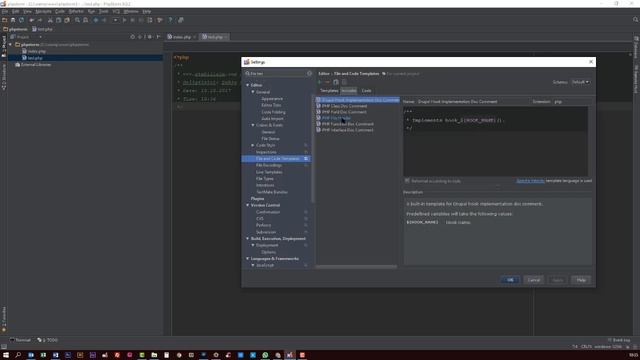The image size is (640, 360).
Task: Click the Windows Start button
Action: [6, 355]
